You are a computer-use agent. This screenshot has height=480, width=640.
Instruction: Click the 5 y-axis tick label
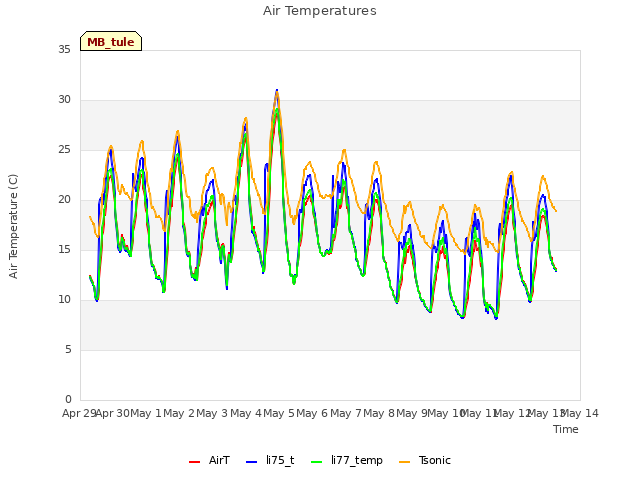pyautogui.click(x=68, y=349)
